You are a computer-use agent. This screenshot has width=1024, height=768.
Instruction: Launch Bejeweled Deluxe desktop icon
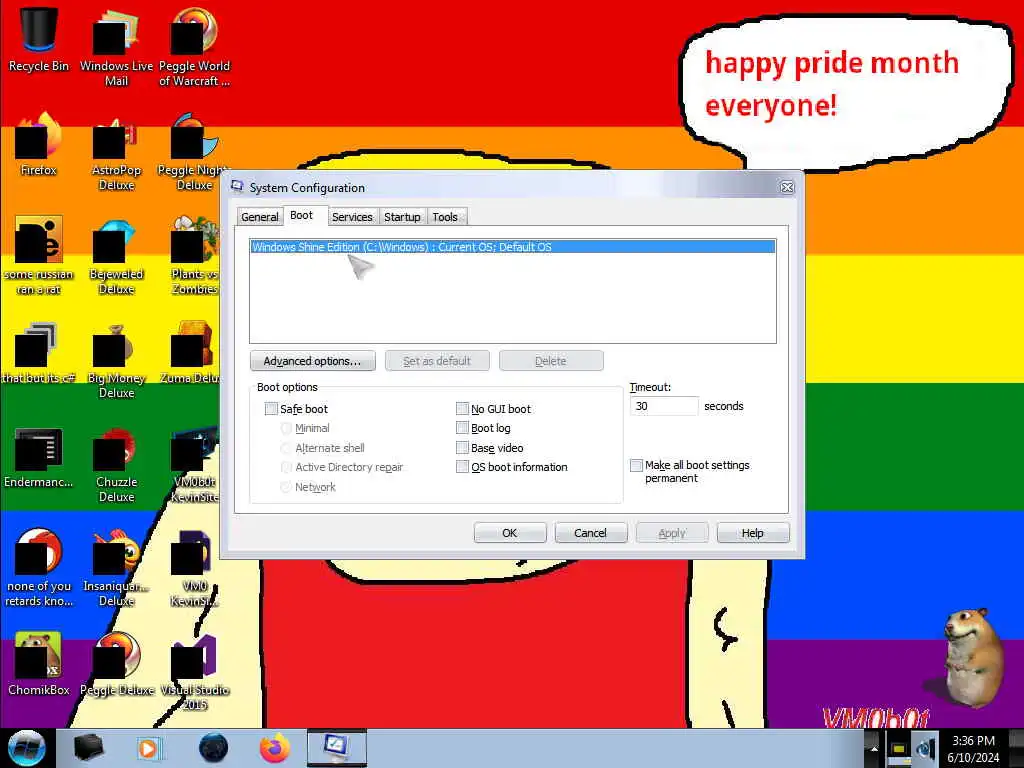coord(116,255)
